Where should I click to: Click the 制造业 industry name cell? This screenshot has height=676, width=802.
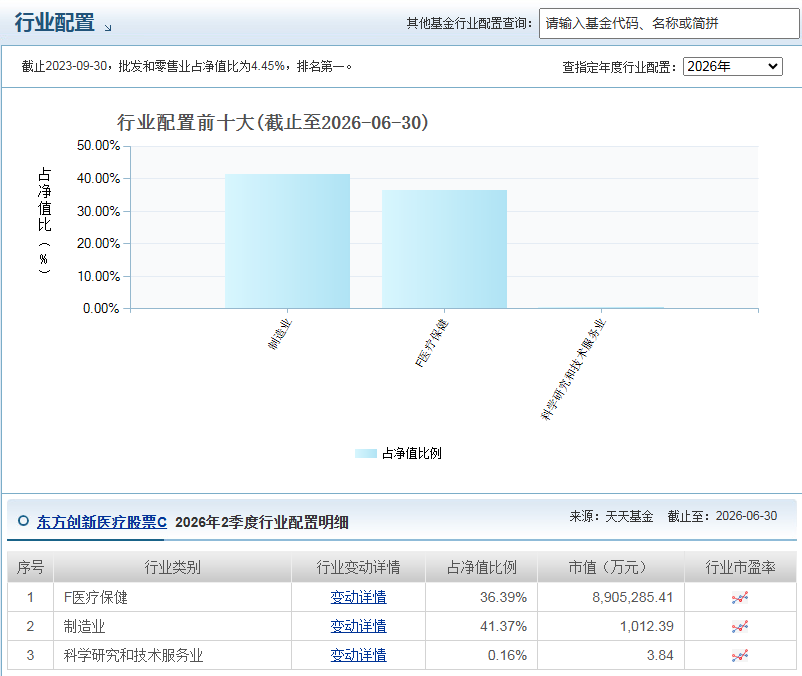click(x=84, y=626)
